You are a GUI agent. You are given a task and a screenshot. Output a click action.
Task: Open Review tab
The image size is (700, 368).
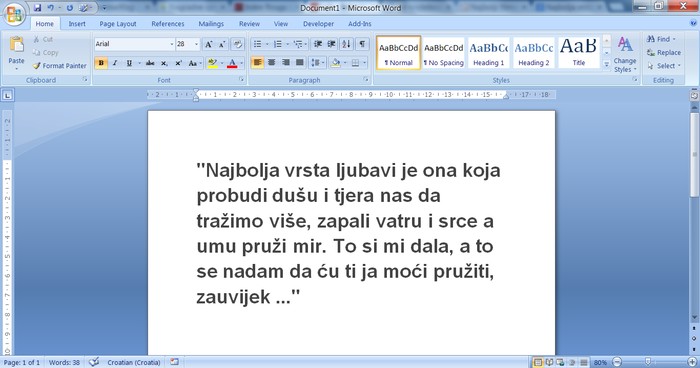coord(249,24)
